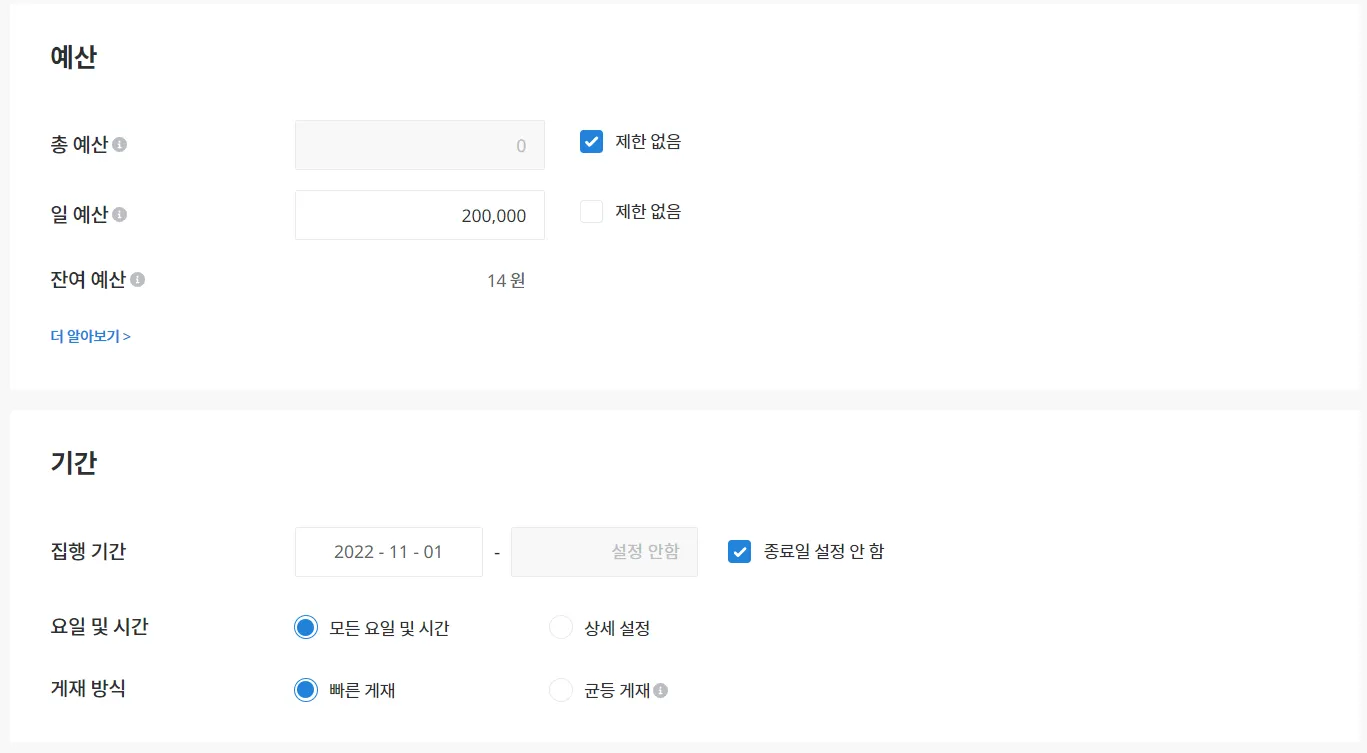Choose the 상세 설정 radio option
Screen dimensions: 1367x753
coord(561,628)
